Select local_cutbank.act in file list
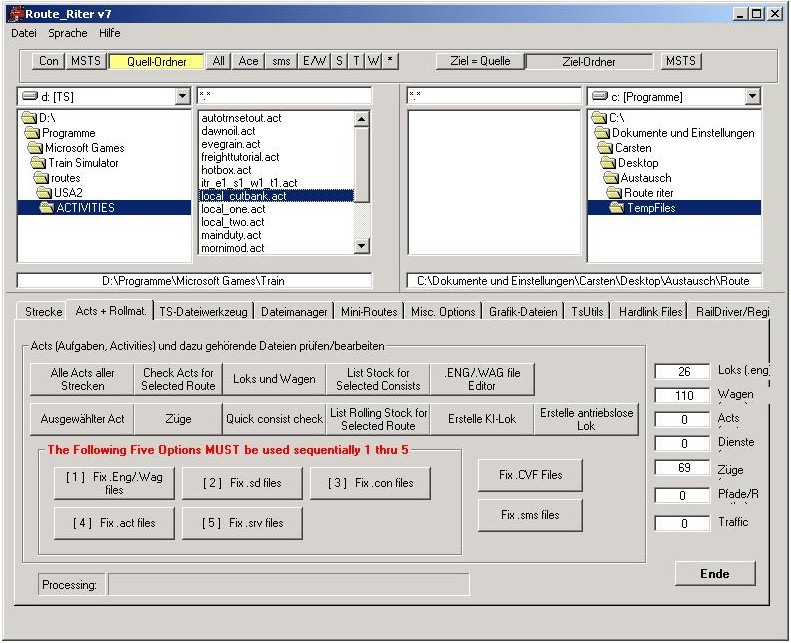The height and width of the screenshot is (643, 791). (276, 196)
